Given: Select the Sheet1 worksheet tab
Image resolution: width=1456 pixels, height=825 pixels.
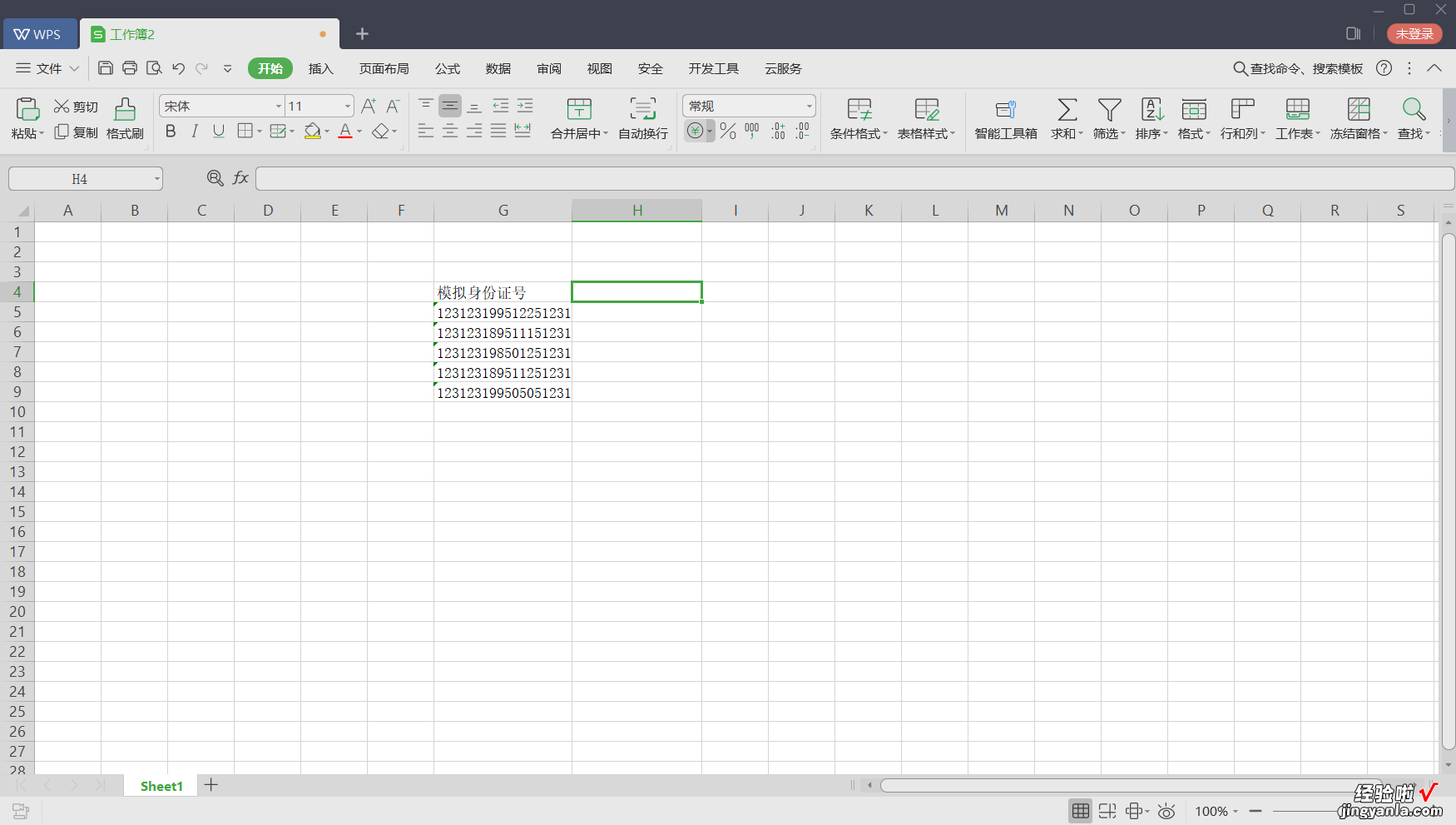Looking at the screenshot, I should tap(161, 786).
